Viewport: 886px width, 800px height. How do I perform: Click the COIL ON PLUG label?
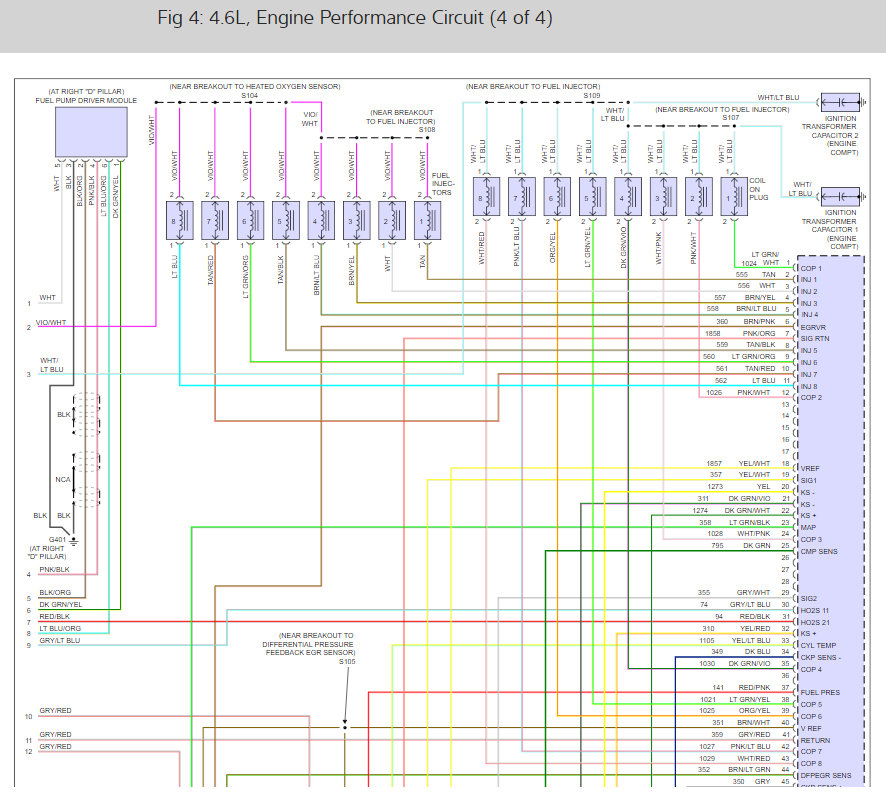click(x=758, y=189)
